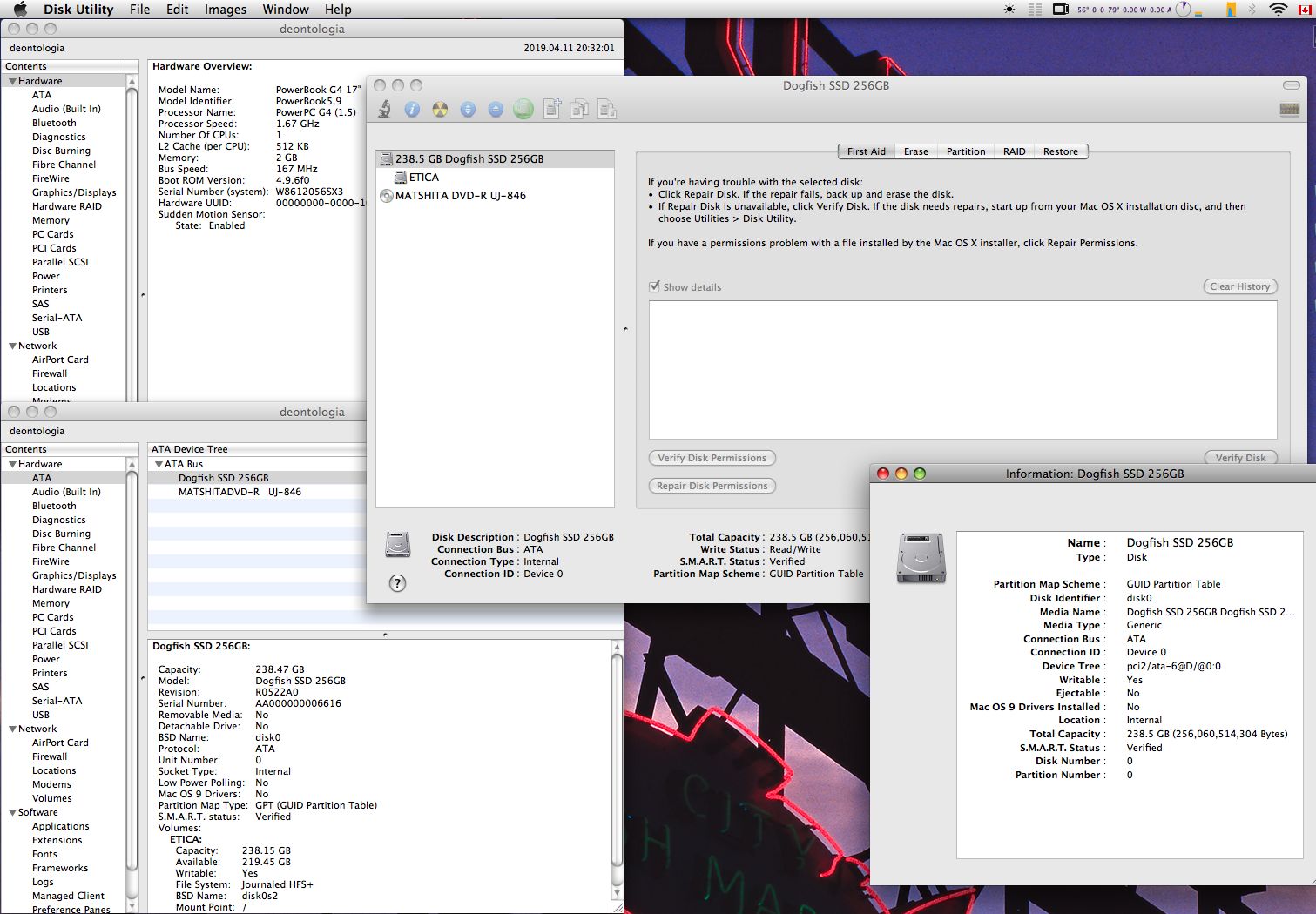Switch to the Erase tab
The width and height of the screenshot is (1316, 914).
coord(915,151)
